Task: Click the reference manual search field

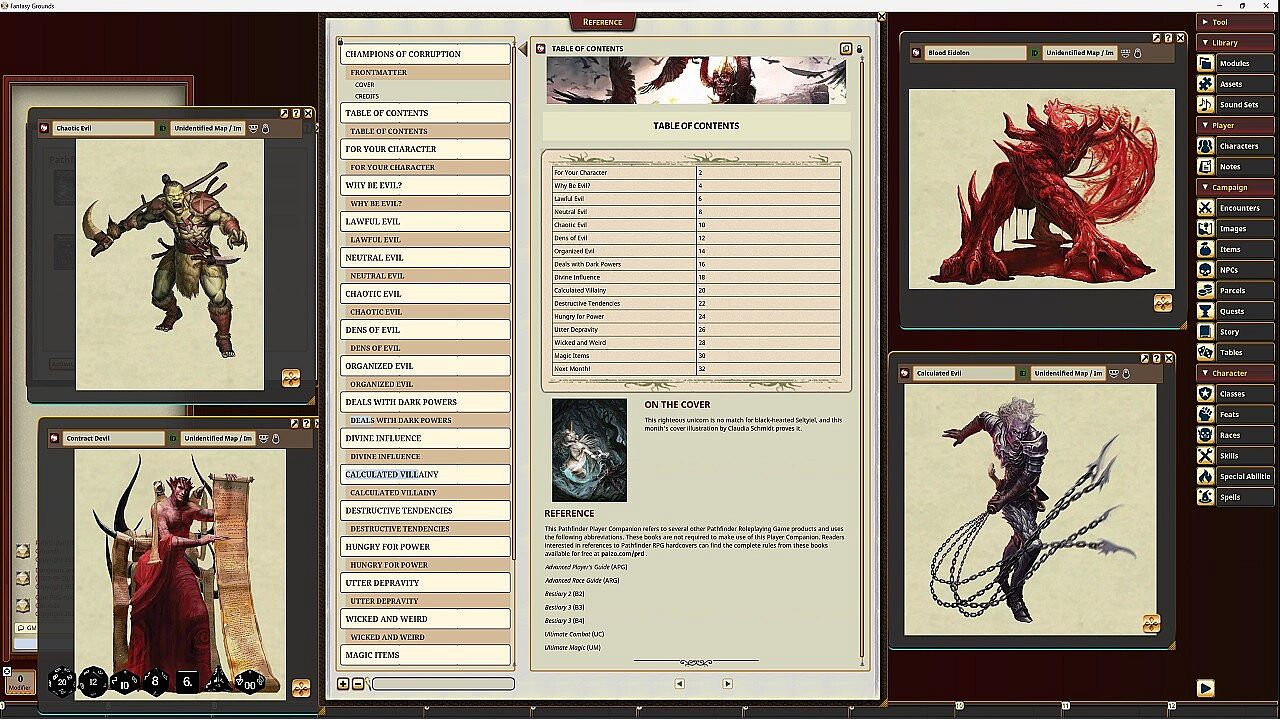Action: point(443,684)
